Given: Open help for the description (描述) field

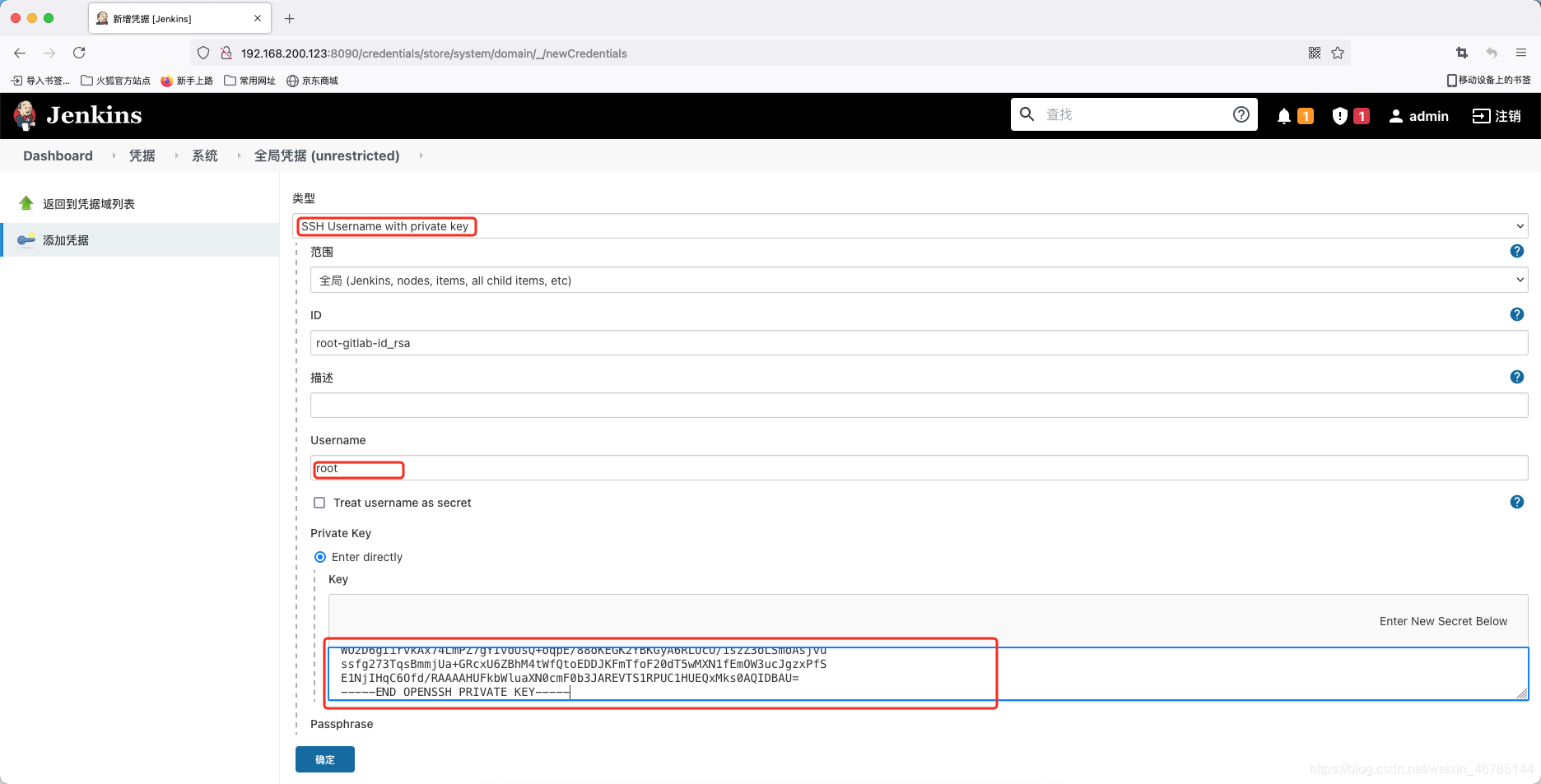Looking at the screenshot, I should [1517, 377].
